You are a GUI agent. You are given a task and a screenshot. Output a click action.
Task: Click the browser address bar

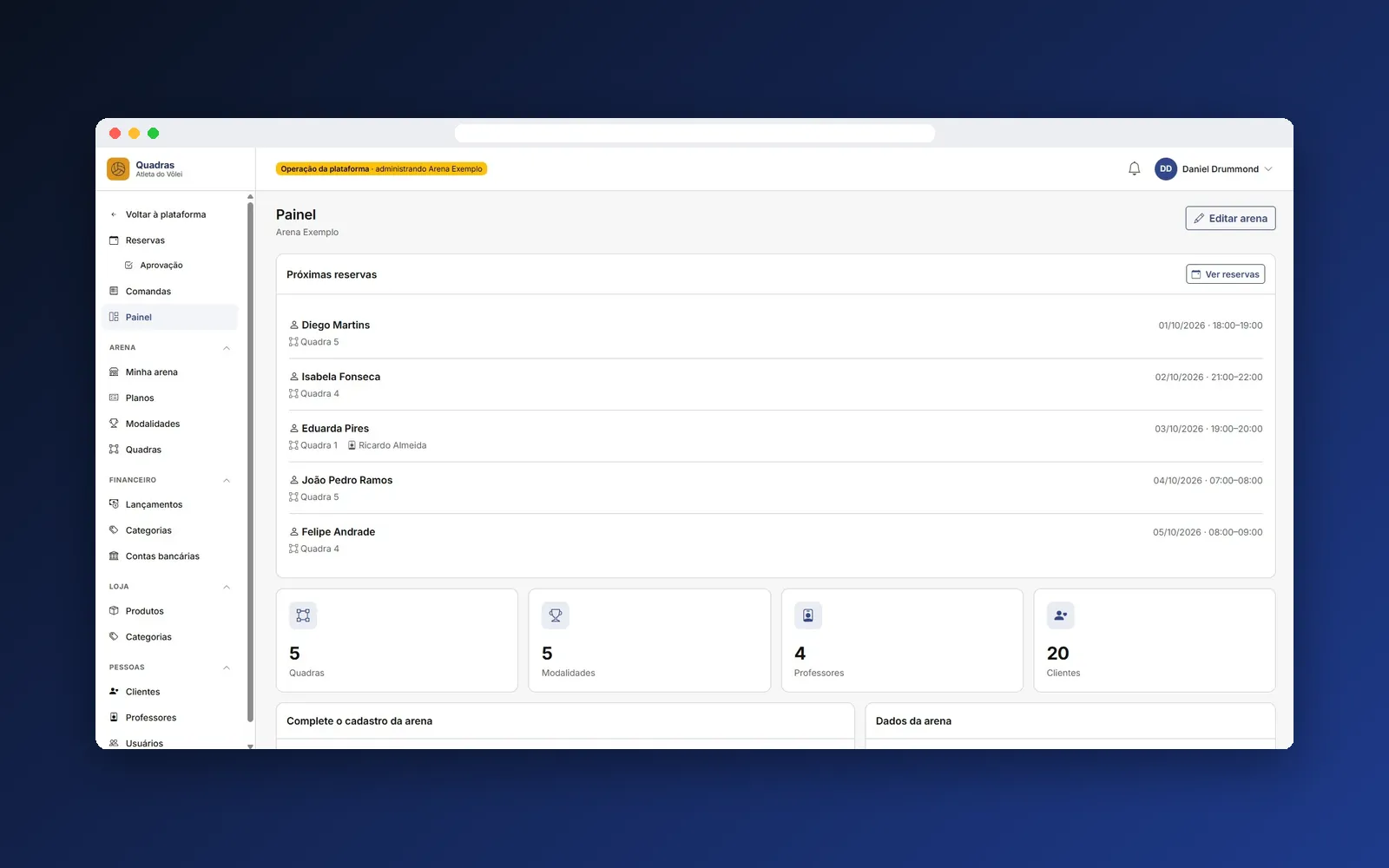[694, 133]
